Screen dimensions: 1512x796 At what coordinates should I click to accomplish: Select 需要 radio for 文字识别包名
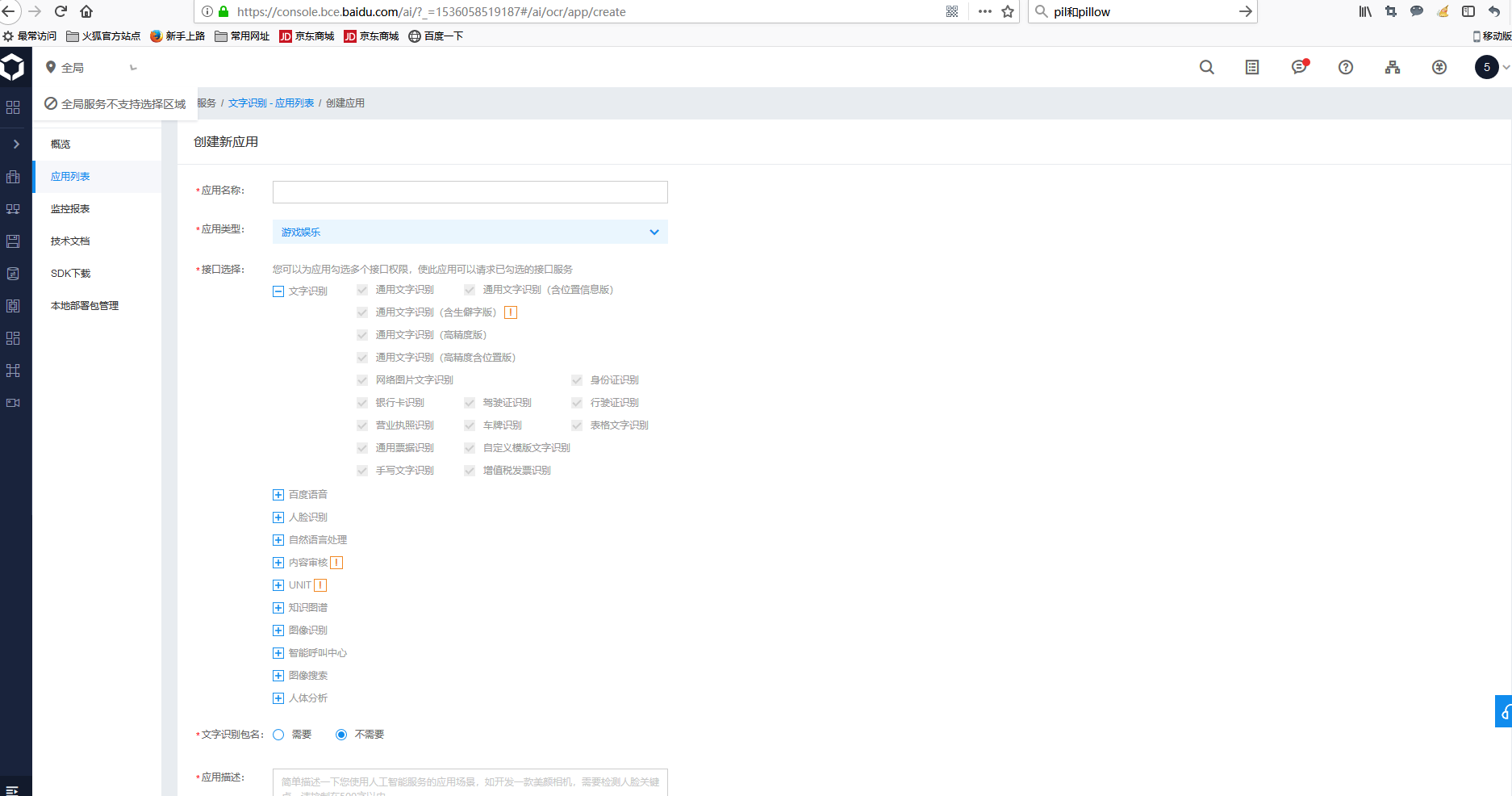tap(278, 735)
